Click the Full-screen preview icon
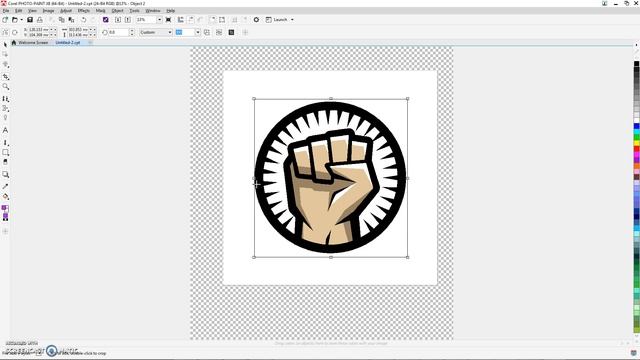 click(168, 20)
